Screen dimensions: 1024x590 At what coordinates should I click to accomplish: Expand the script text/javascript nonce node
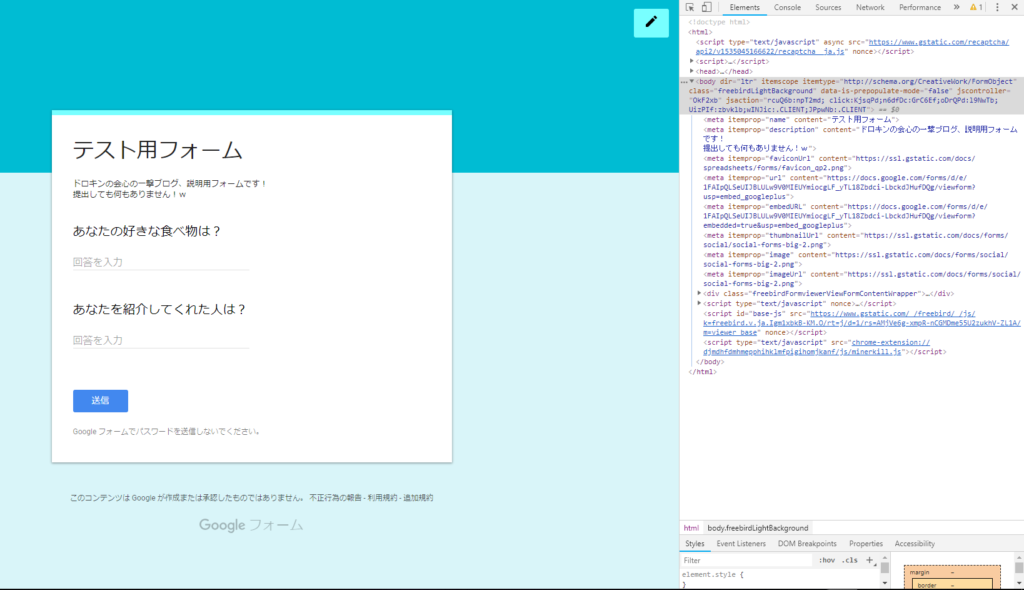pyautogui.click(x=699, y=303)
